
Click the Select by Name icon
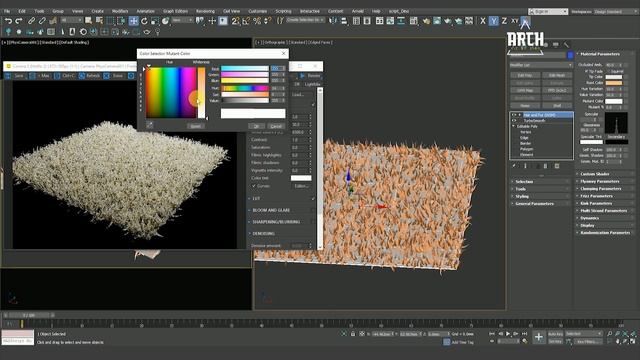(x=99, y=20)
